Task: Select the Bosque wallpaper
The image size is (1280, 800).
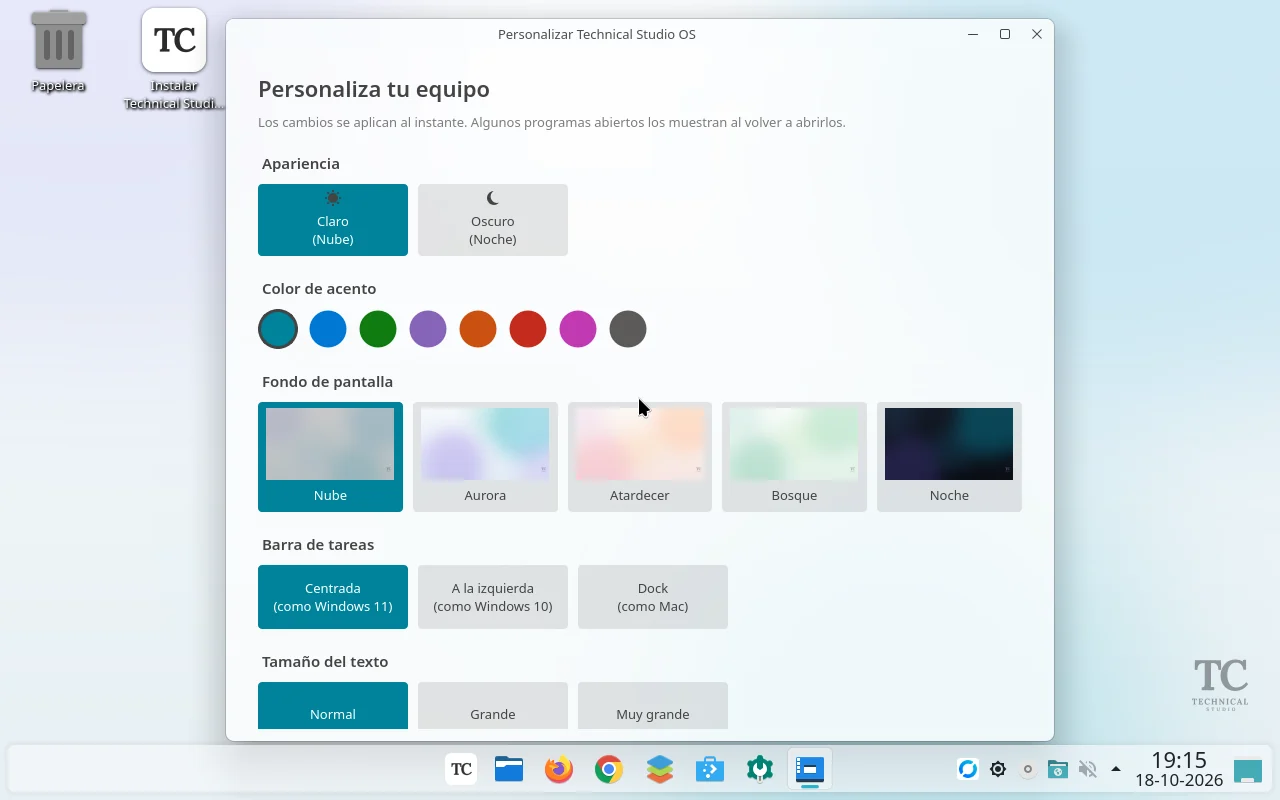Action: pyautogui.click(x=794, y=457)
